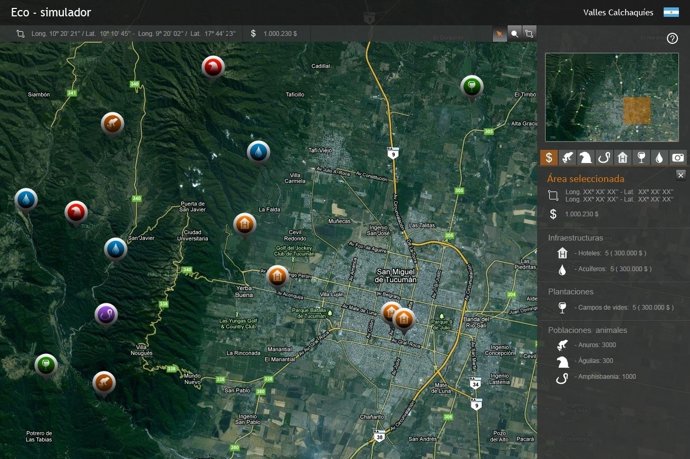Choose the area selection tool beside magnifier

tap(529, 33)
